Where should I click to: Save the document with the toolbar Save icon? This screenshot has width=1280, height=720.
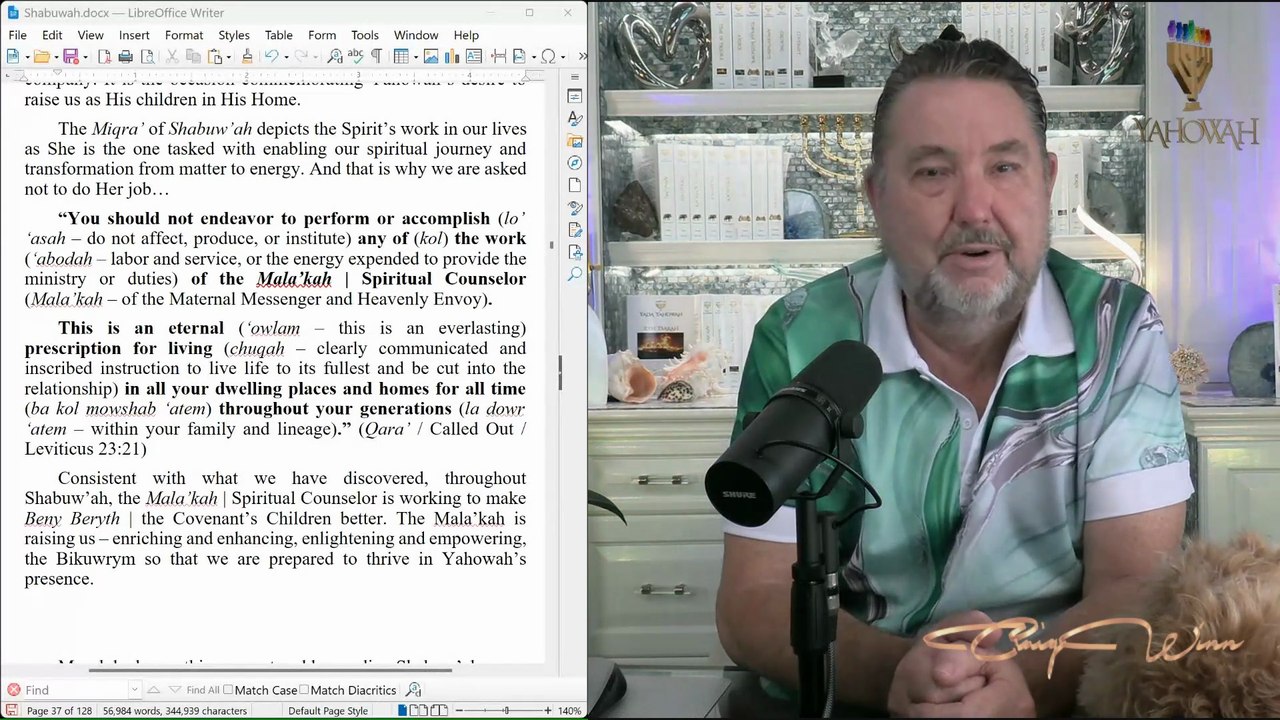tap(71, 56)
